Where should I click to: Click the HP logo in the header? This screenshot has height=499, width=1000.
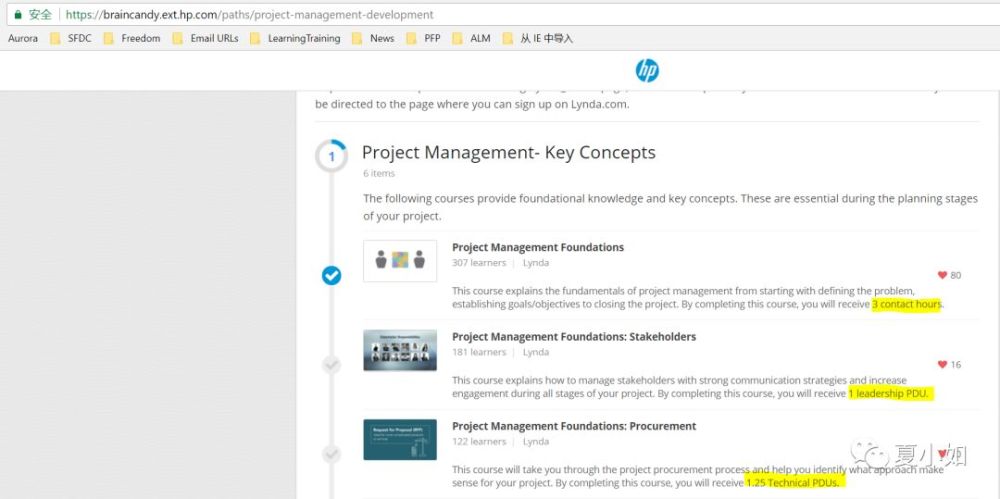647,71
